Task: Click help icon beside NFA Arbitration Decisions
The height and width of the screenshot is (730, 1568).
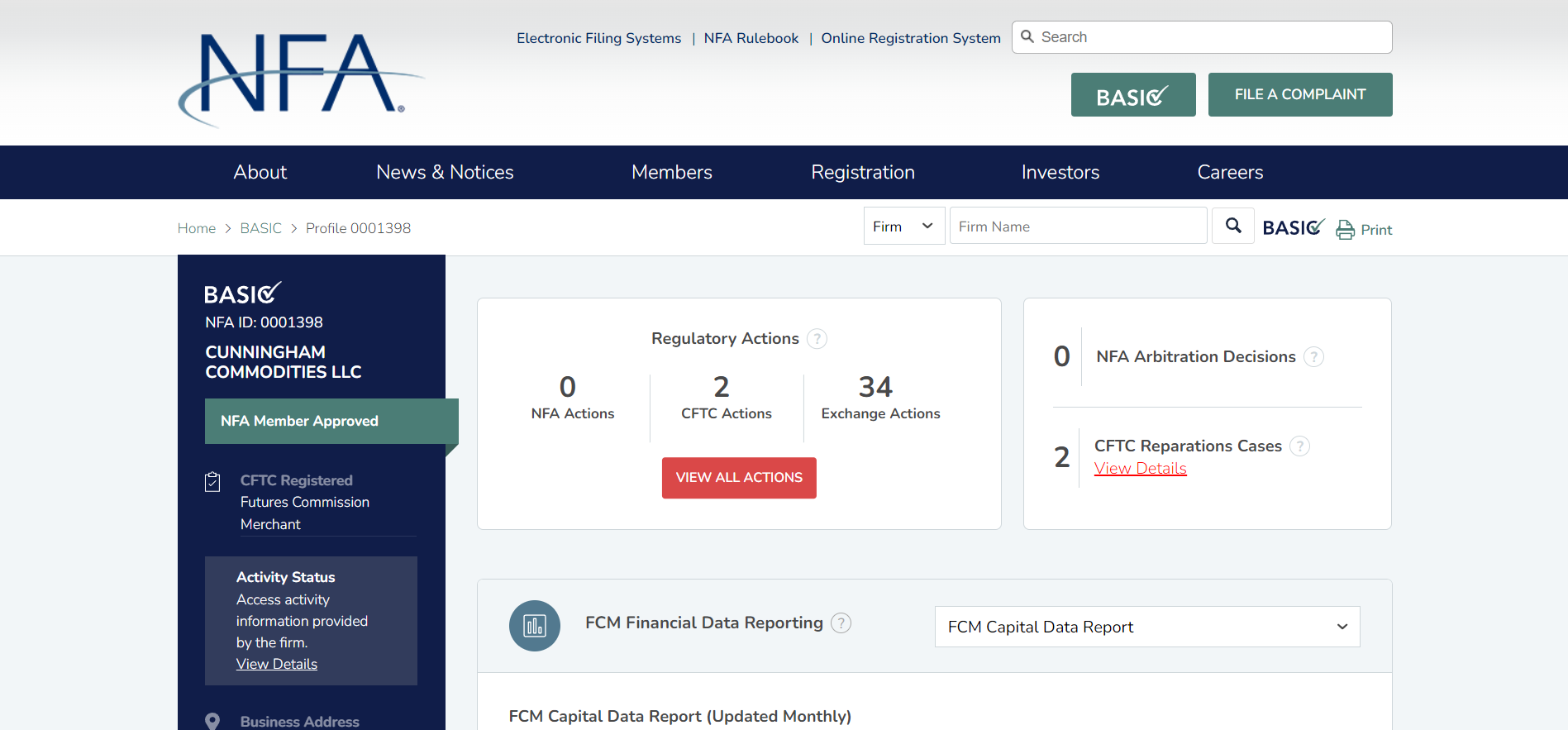Action: coord(1313,357)
